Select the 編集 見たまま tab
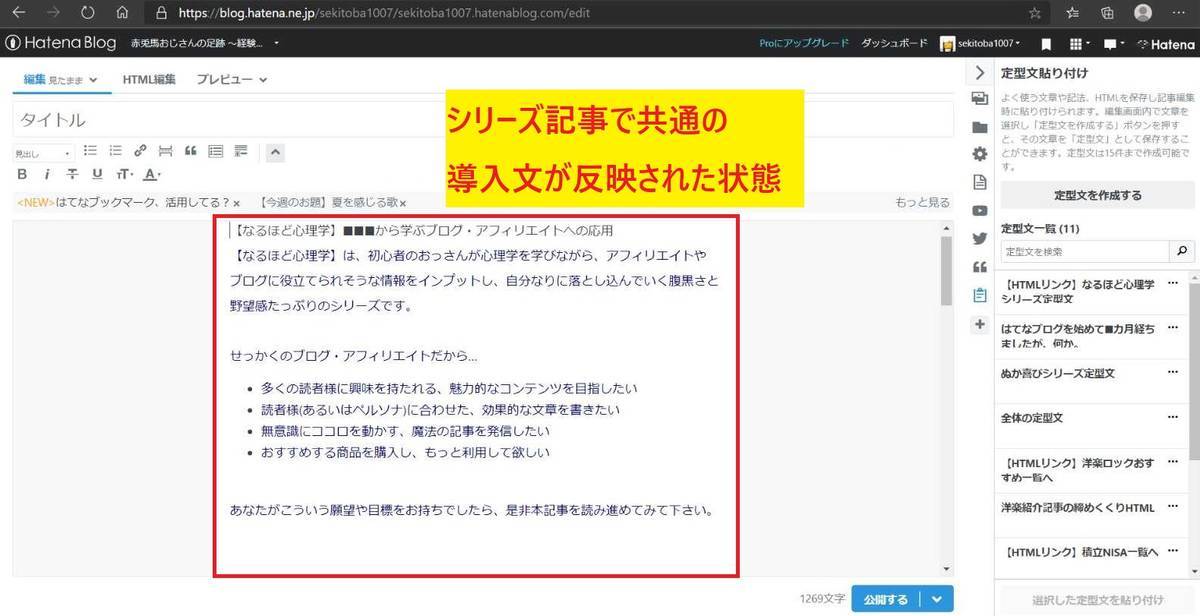 [x=60, y=79]
